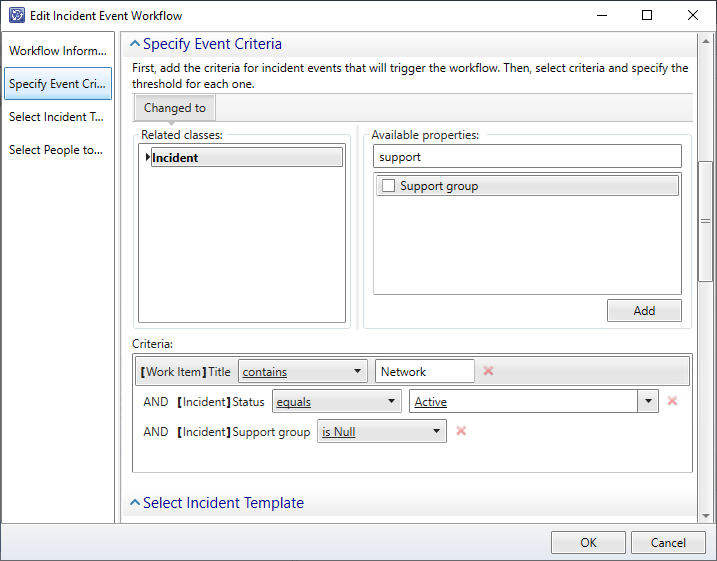Open the 'contains' operator dropdown
The width and height of the screenshot is (717, 561).
[x=302, y=371]
